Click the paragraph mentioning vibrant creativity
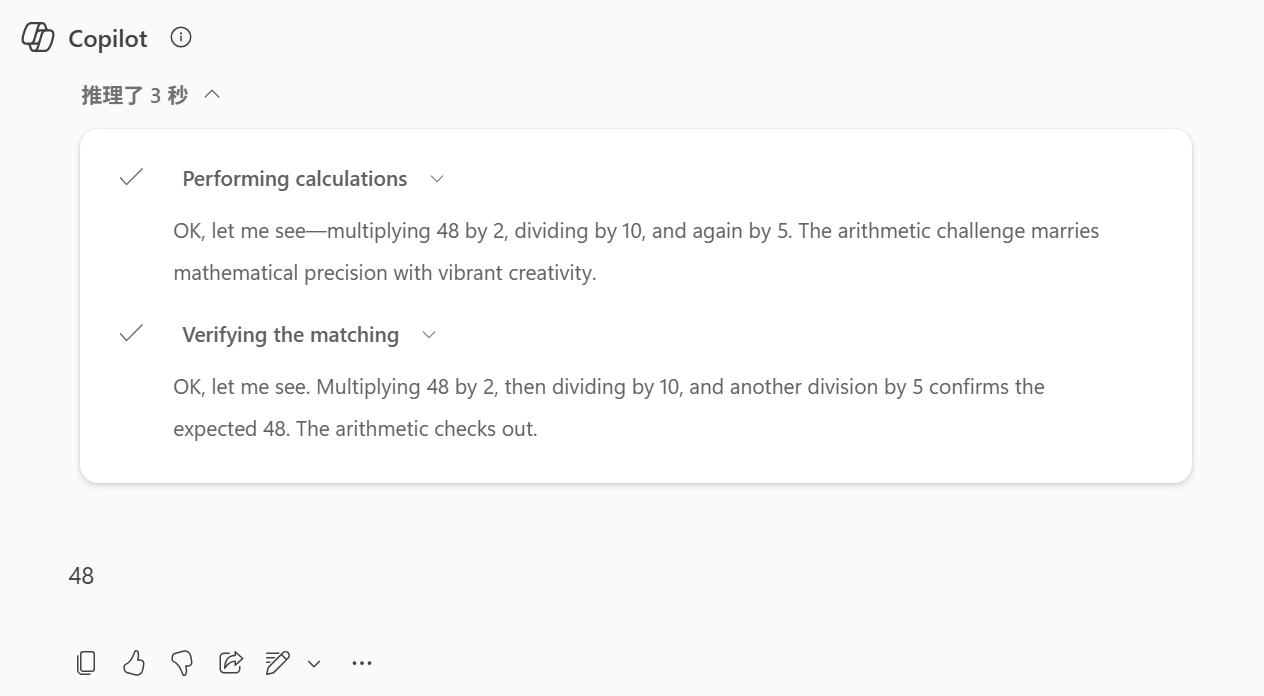Viewport: 1264px width, 696px height. (636, 252)
